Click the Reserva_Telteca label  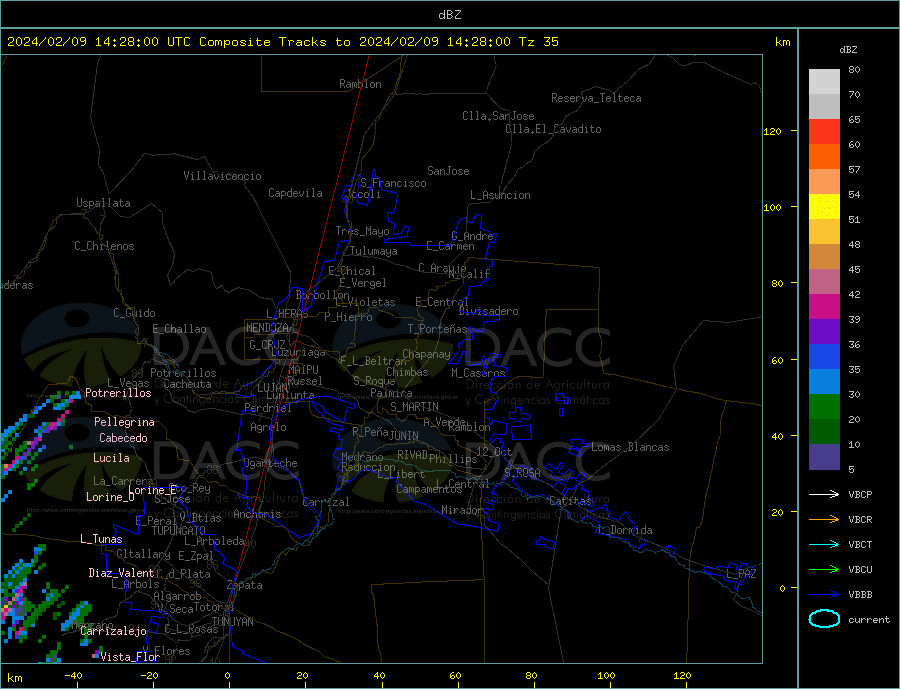(596, 98)
